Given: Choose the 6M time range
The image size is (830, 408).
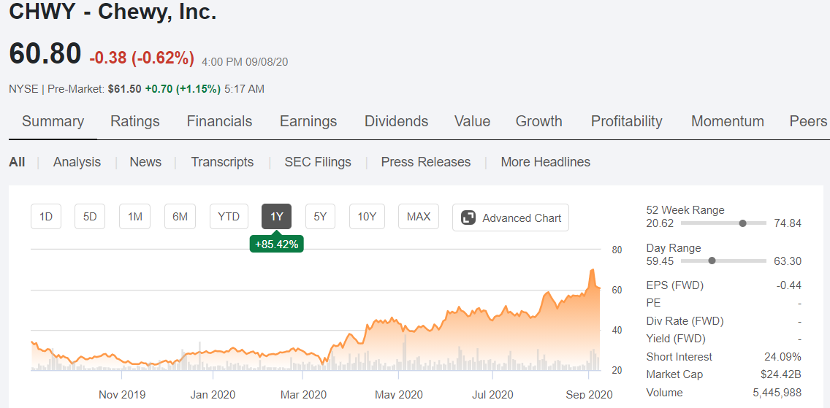Looking at the screenshot, I should [x=180, y=217].
